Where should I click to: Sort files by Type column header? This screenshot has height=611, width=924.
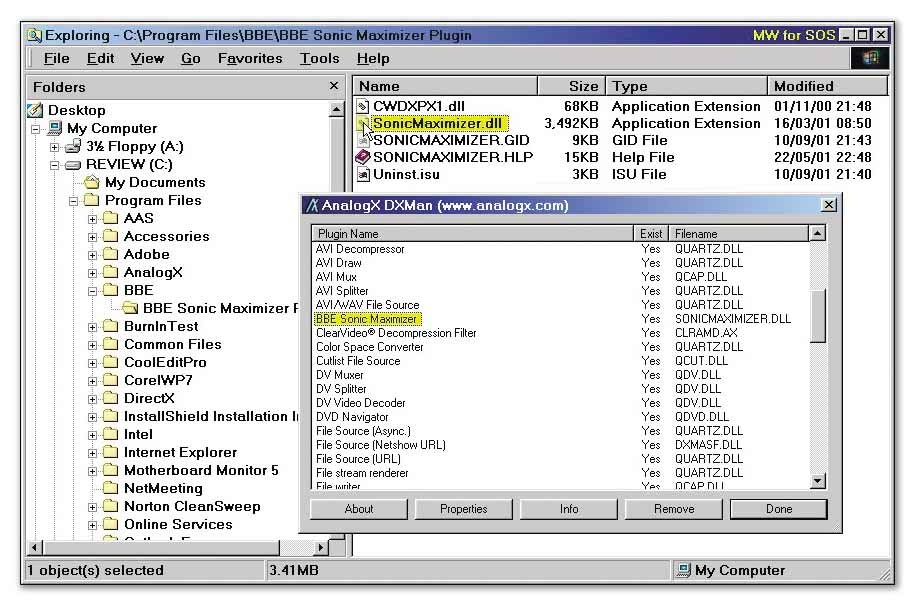(687, 86)
